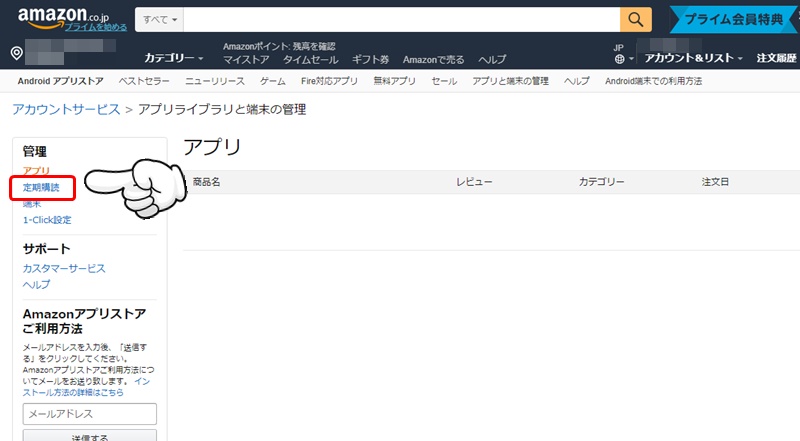This screenshot has width=800, height=441.
Task: Select ベストセラー in app store subnav
Action: [144, 81]
